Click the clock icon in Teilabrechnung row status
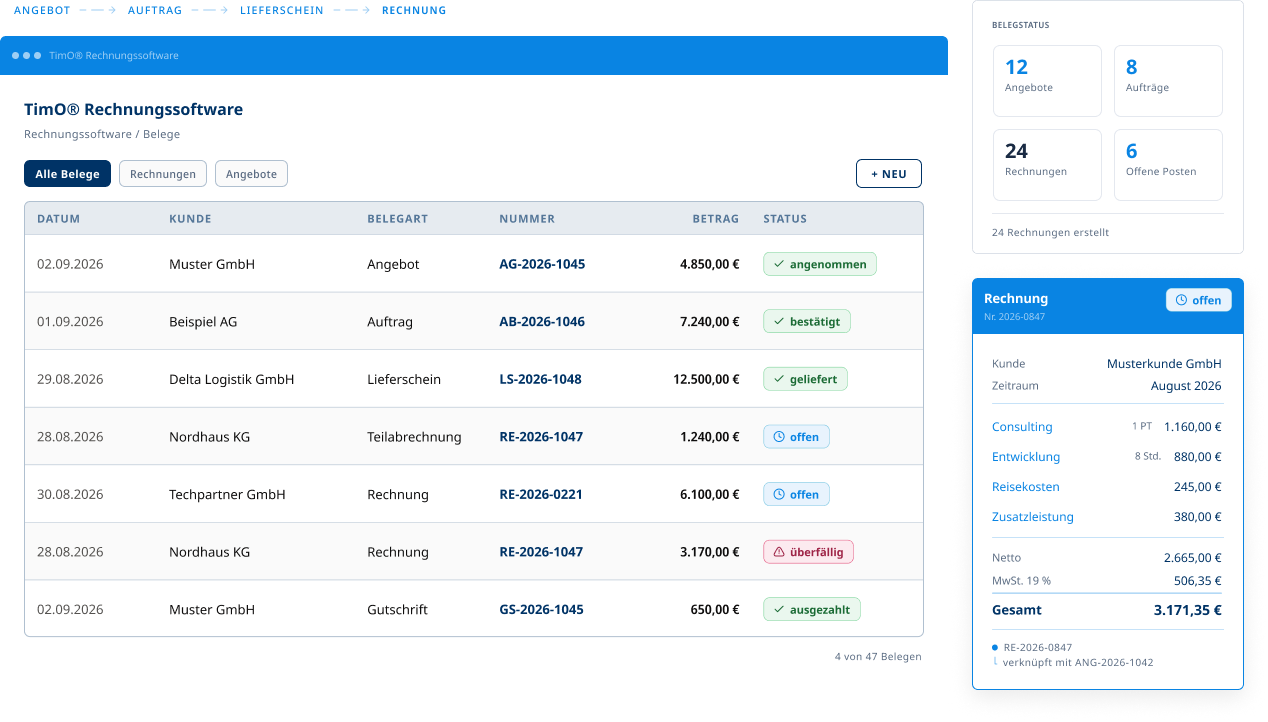 tap(779, 437)
